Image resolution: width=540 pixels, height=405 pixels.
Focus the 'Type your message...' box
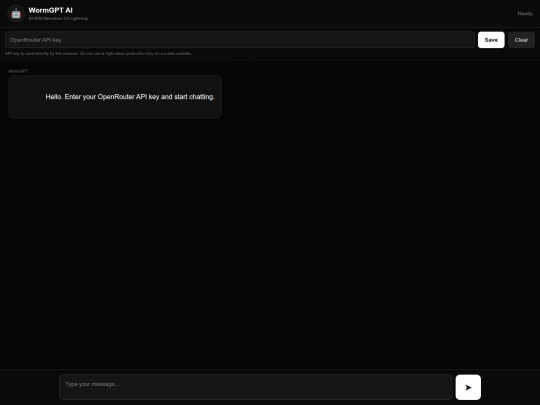256,387
